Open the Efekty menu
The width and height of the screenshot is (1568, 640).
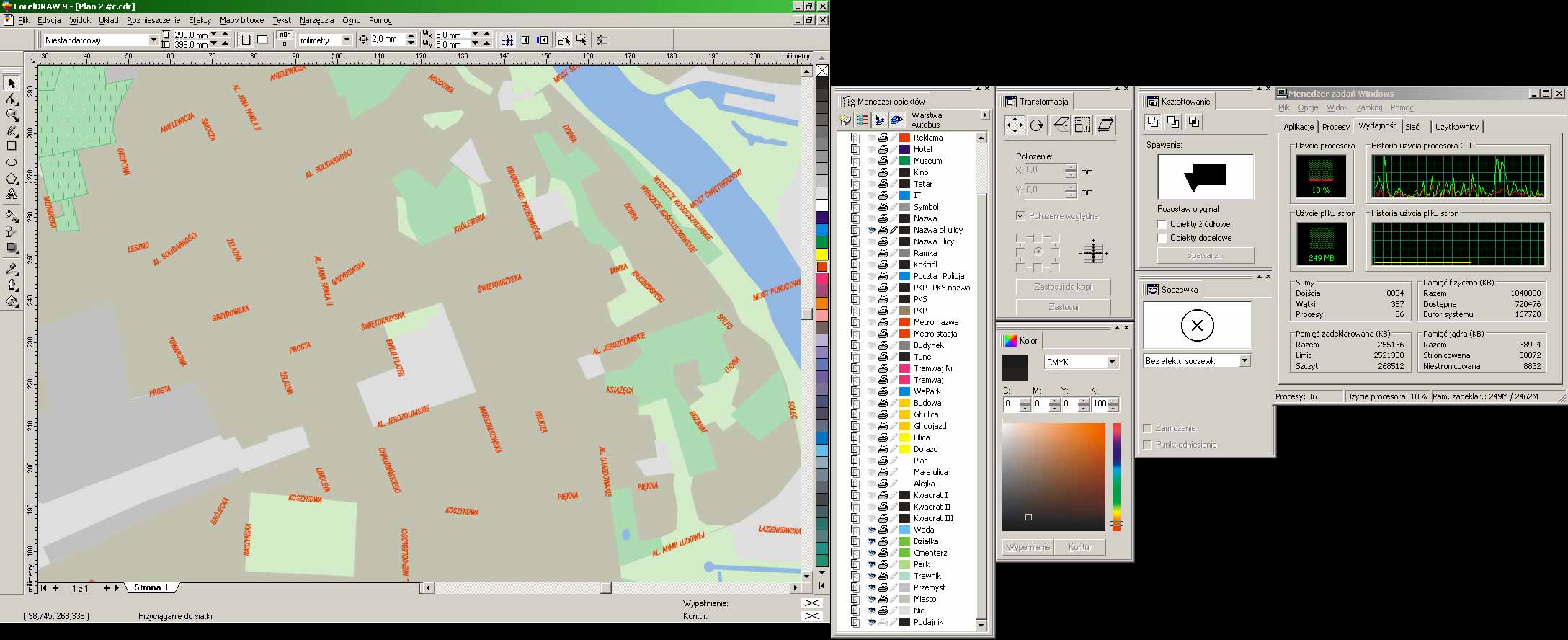click(x=200, y=20)
